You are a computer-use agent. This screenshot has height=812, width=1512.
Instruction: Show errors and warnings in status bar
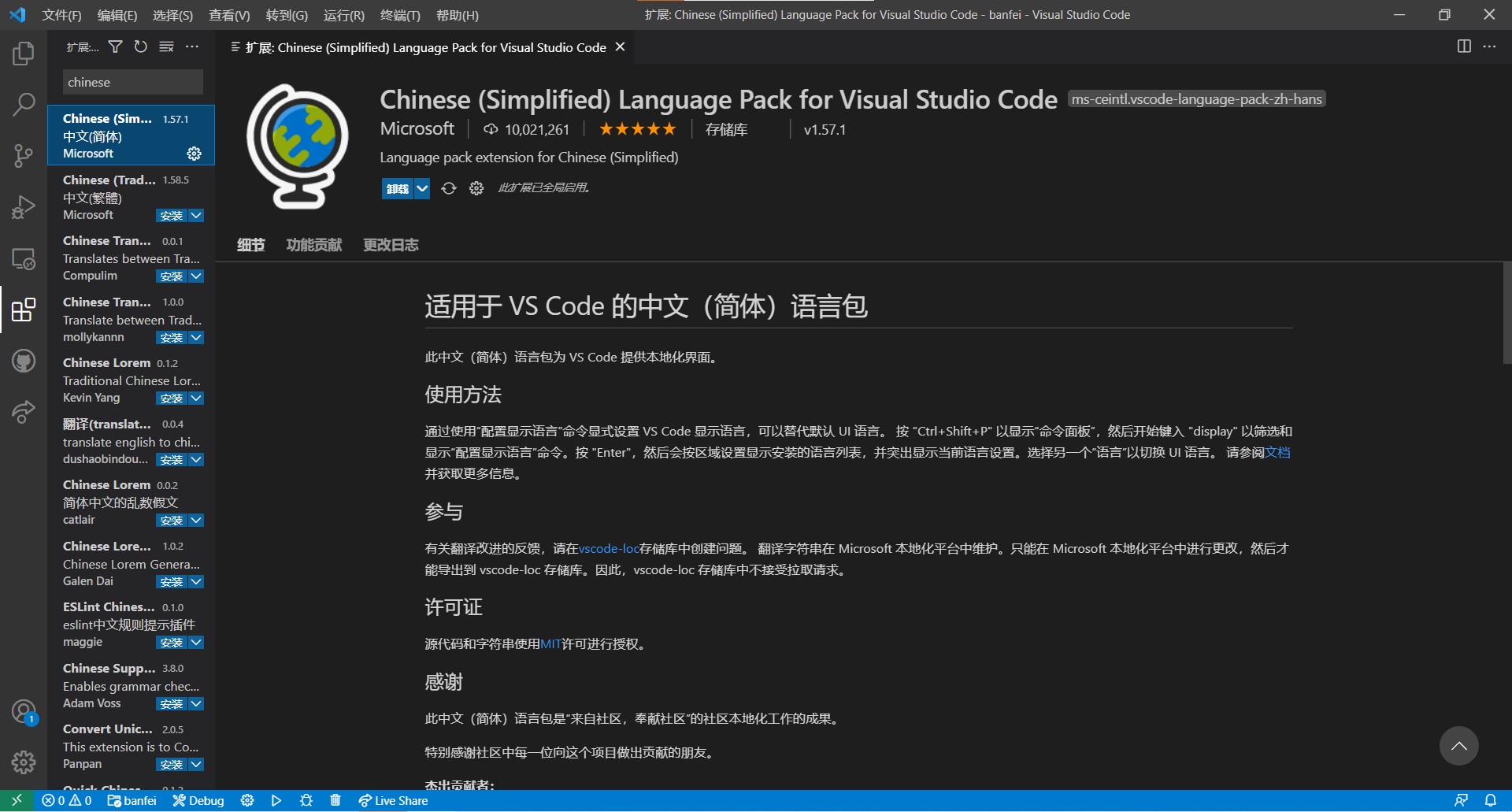coord(67,801)
